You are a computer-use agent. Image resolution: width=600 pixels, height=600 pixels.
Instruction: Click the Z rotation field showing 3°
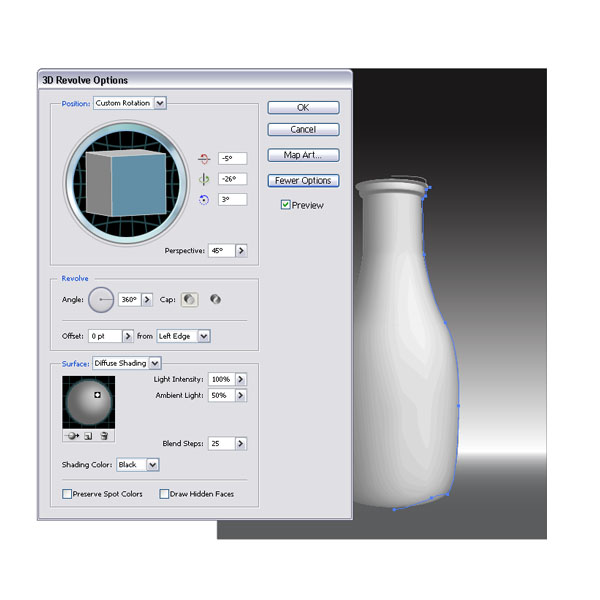coord(233,199)
